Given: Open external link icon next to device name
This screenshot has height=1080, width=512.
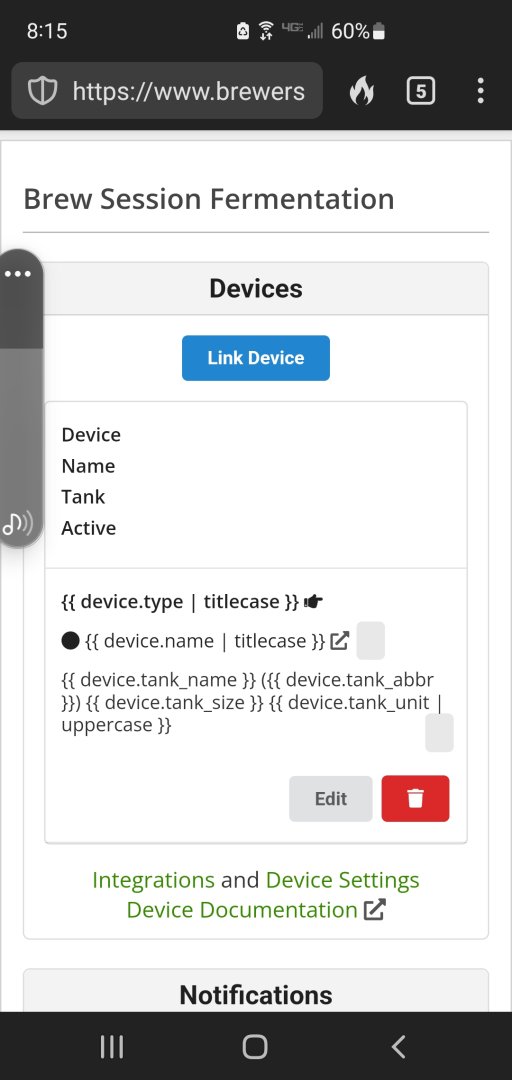Looking at the screenshot, I should [340, 641].
